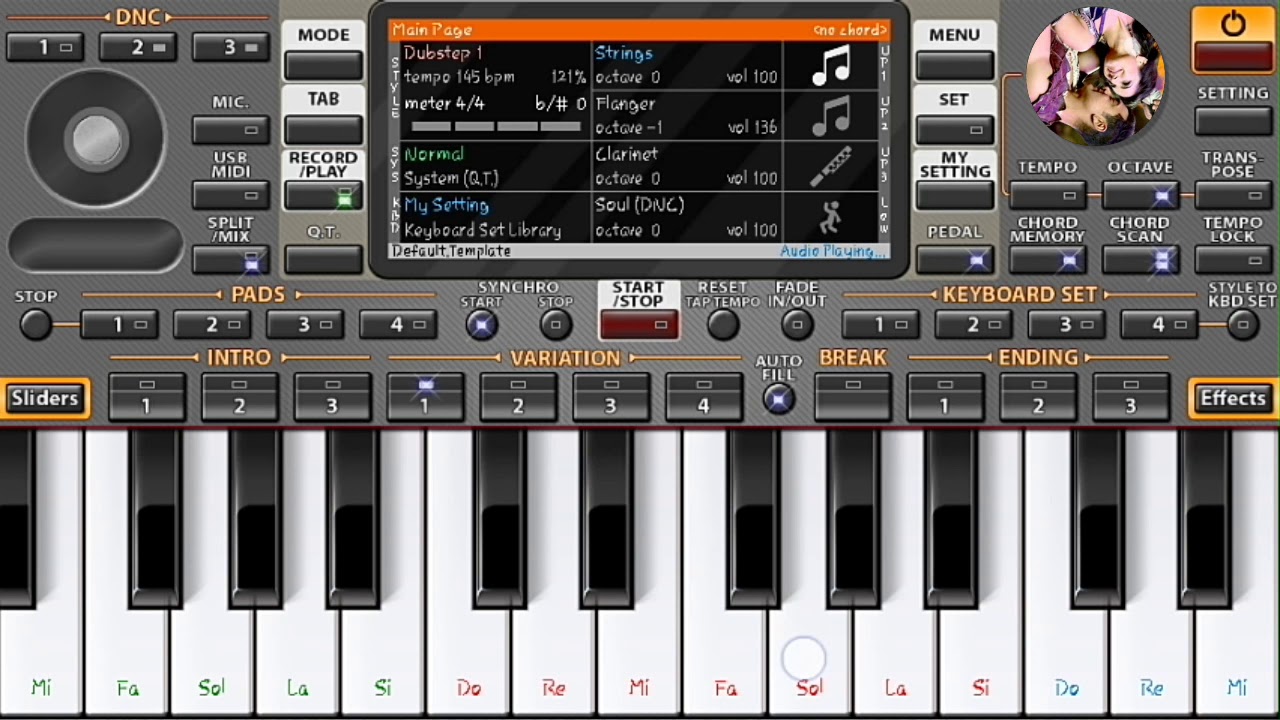This screenshot has height=720, width=1280.
Task: Trigger Pad 3 button
Action: point(305,325)
